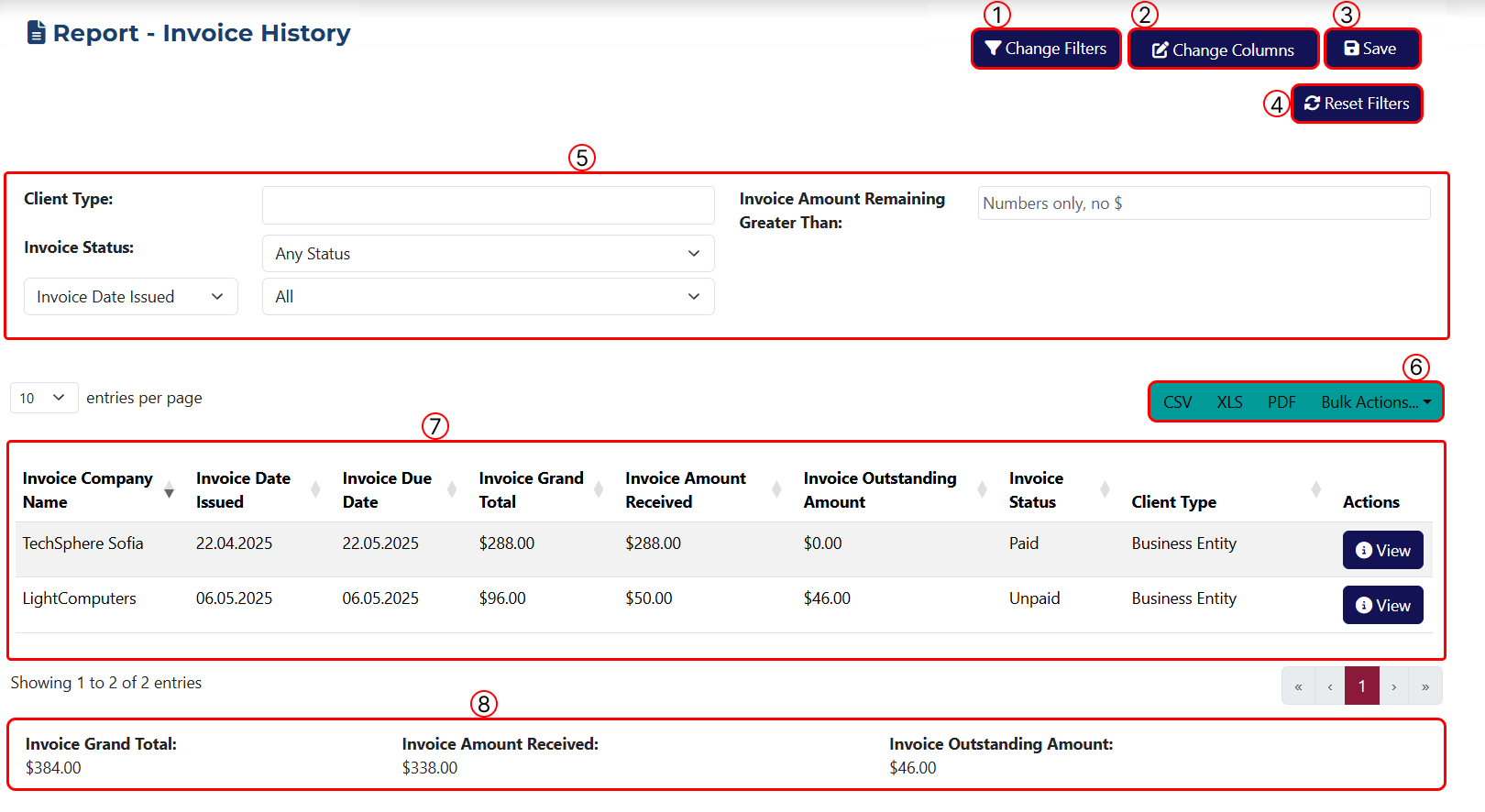Go to previous page with ‹ button
1485x812 pixels.
[1329, 686]
